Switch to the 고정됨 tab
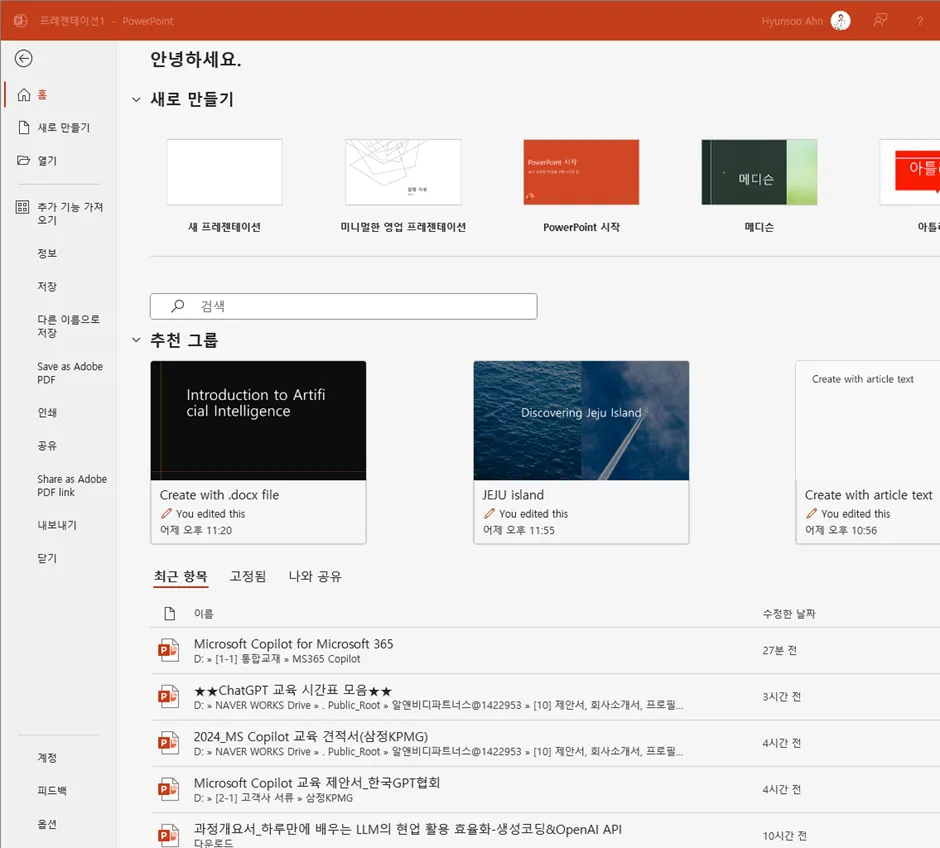This screenshot has width=940, height=848. (x=248, y=577)
